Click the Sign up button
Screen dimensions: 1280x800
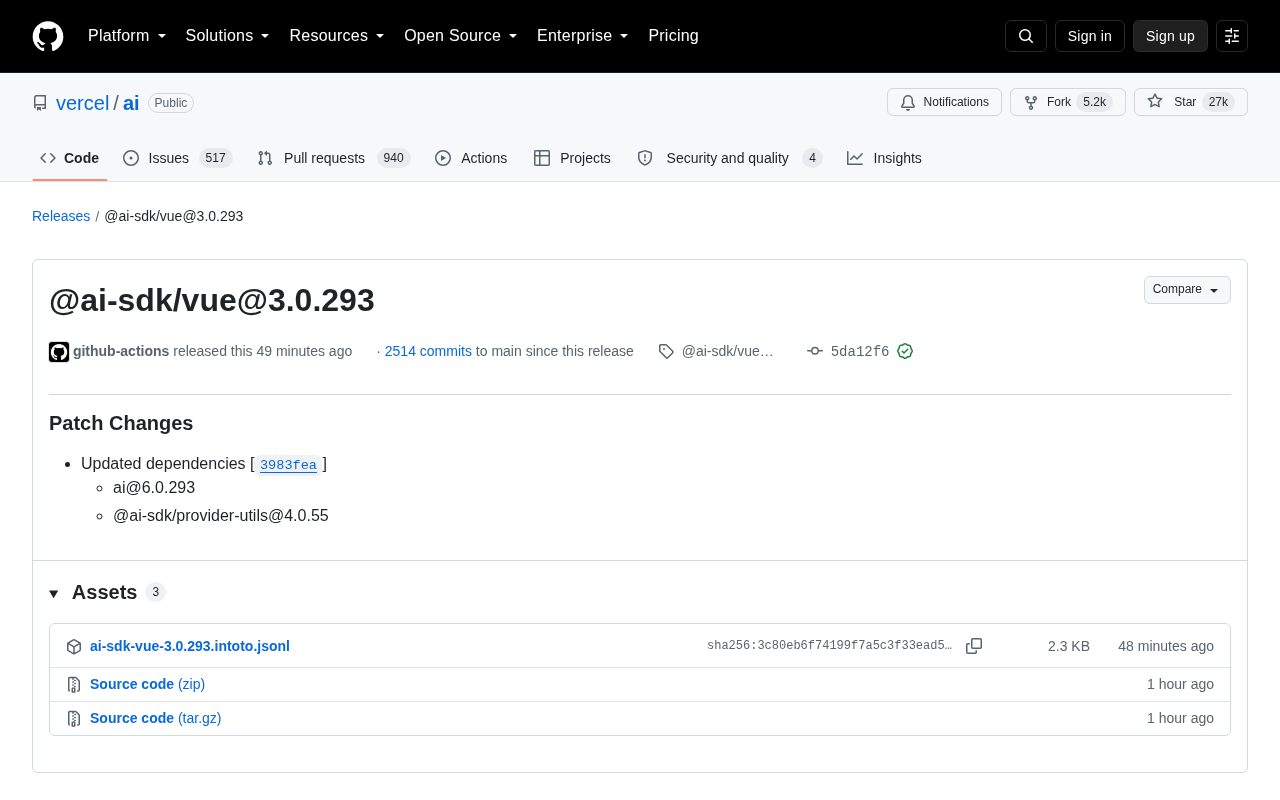click(x=1170, y=36)
